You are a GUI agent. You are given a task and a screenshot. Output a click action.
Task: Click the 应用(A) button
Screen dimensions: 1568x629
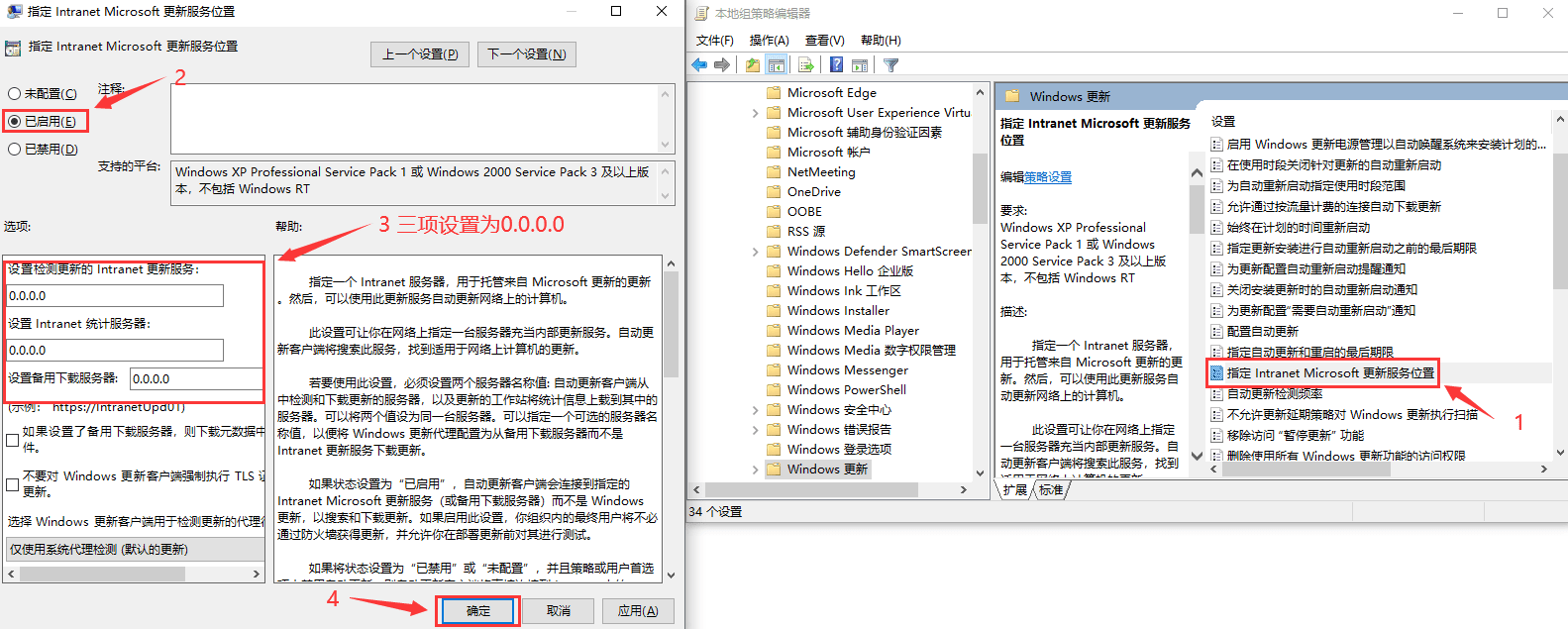[x=638, y=611]
